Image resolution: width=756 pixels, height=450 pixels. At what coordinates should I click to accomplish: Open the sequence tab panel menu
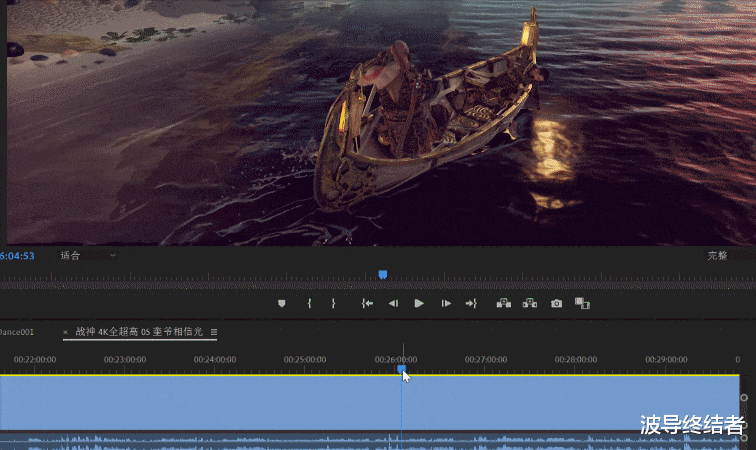click(x=213, y=332)
